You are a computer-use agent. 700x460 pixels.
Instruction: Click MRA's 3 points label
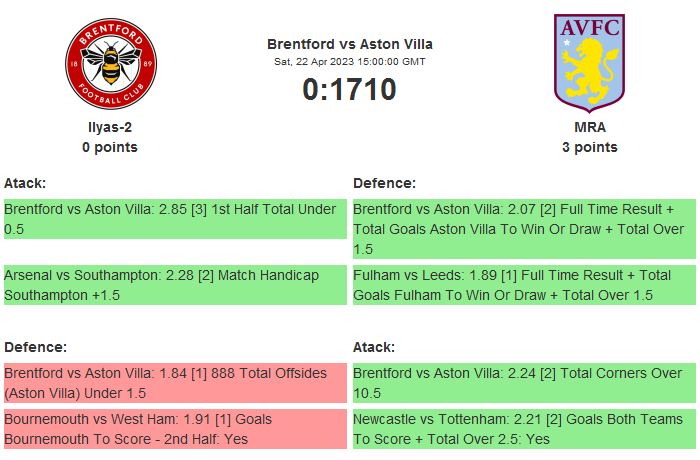(590, 147)
